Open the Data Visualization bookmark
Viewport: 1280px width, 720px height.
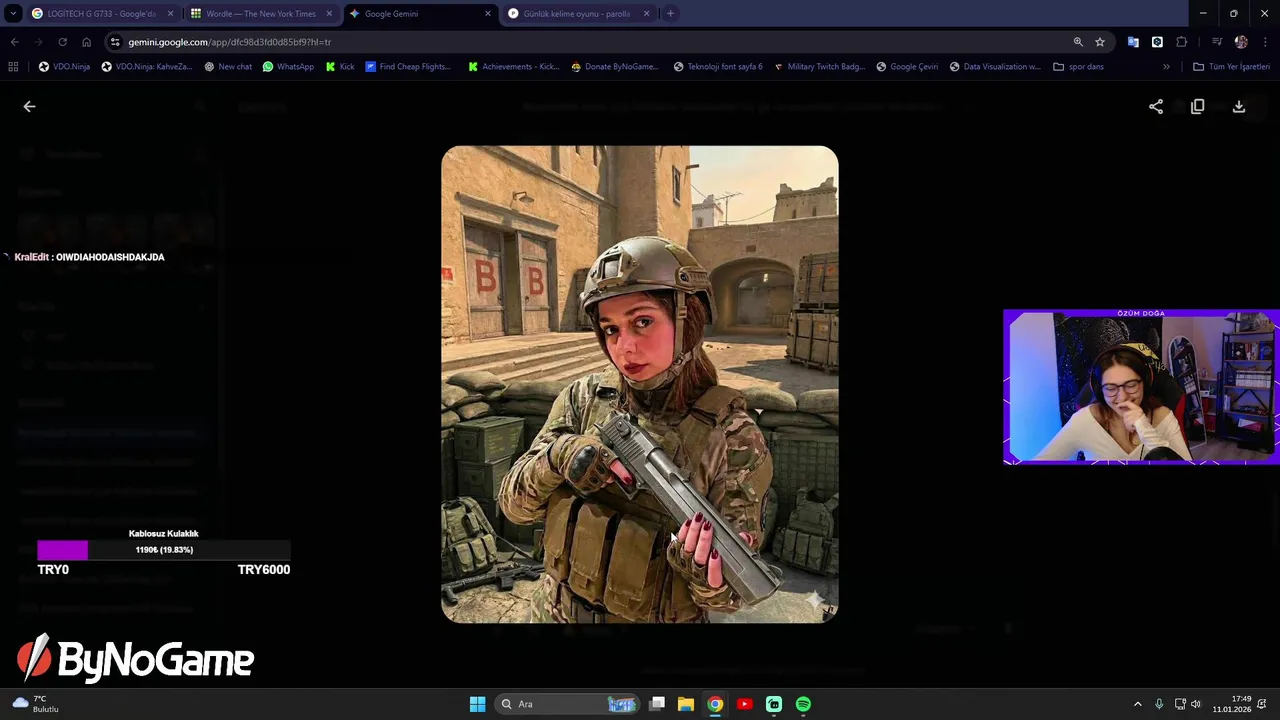point(995,67)
